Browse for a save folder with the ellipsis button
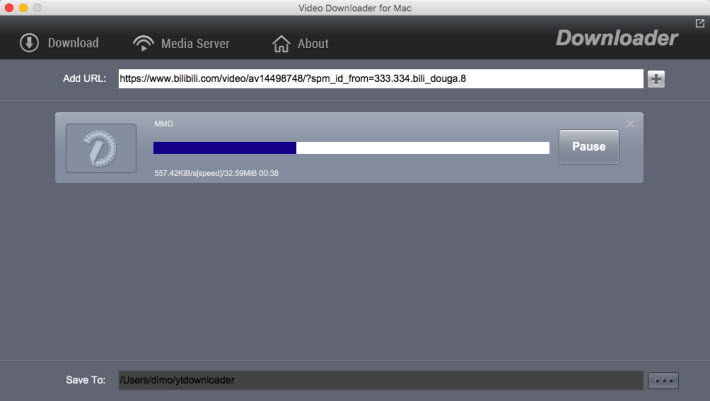 [663, 380]
